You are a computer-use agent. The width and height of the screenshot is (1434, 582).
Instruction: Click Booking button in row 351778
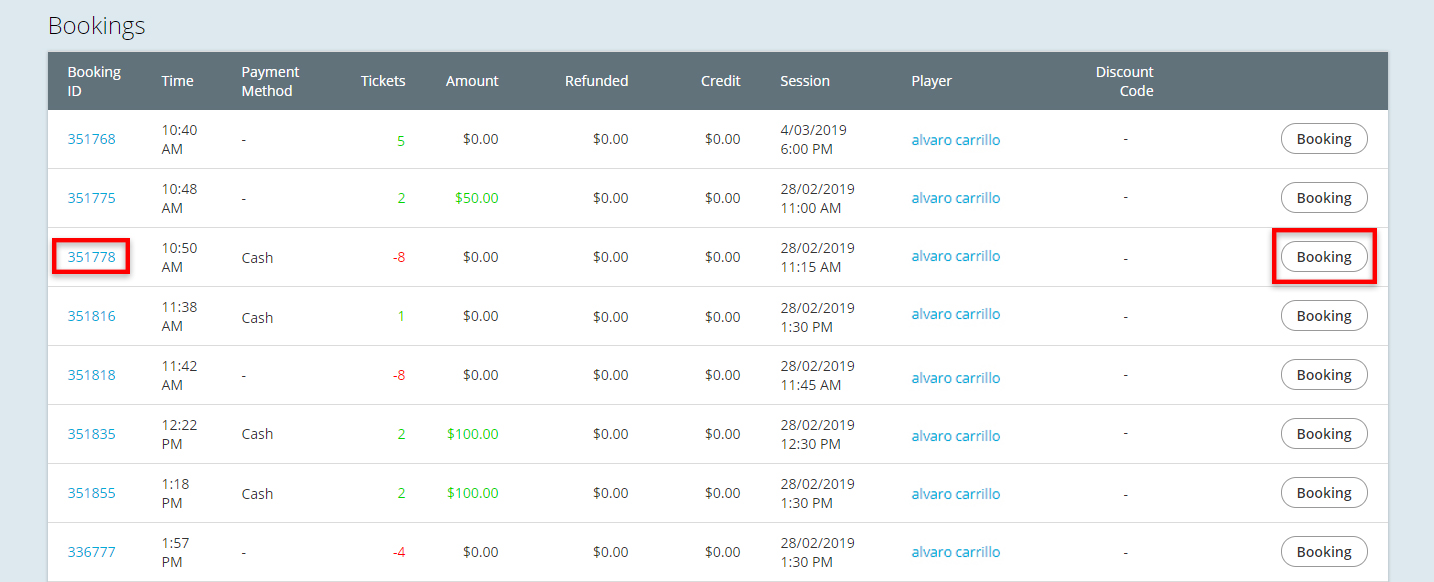(x=1324, y=257)
